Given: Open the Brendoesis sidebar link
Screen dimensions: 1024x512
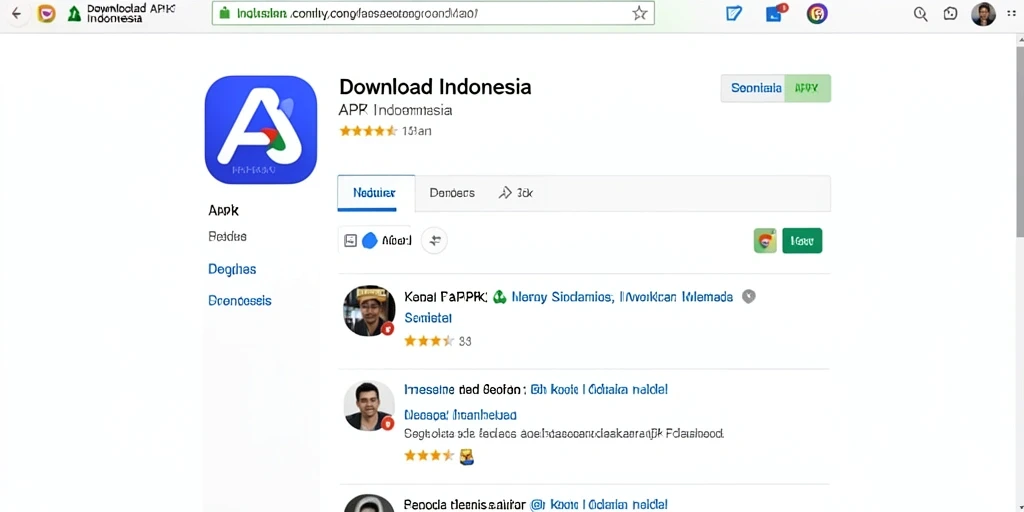Looking at the screenshot, I should tap(240, 301).
